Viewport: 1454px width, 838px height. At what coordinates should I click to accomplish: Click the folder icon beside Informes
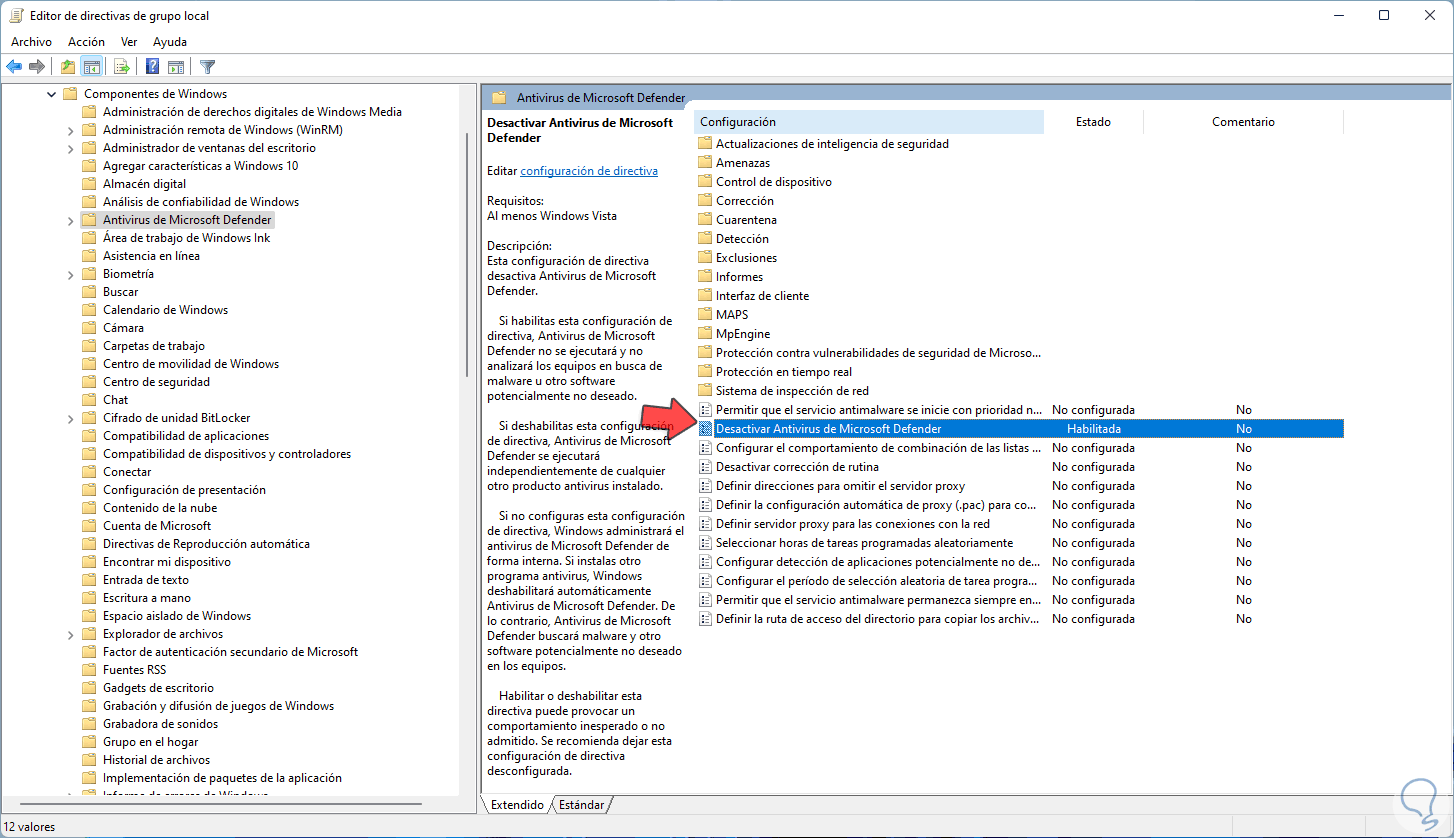[x=705, y=277]
